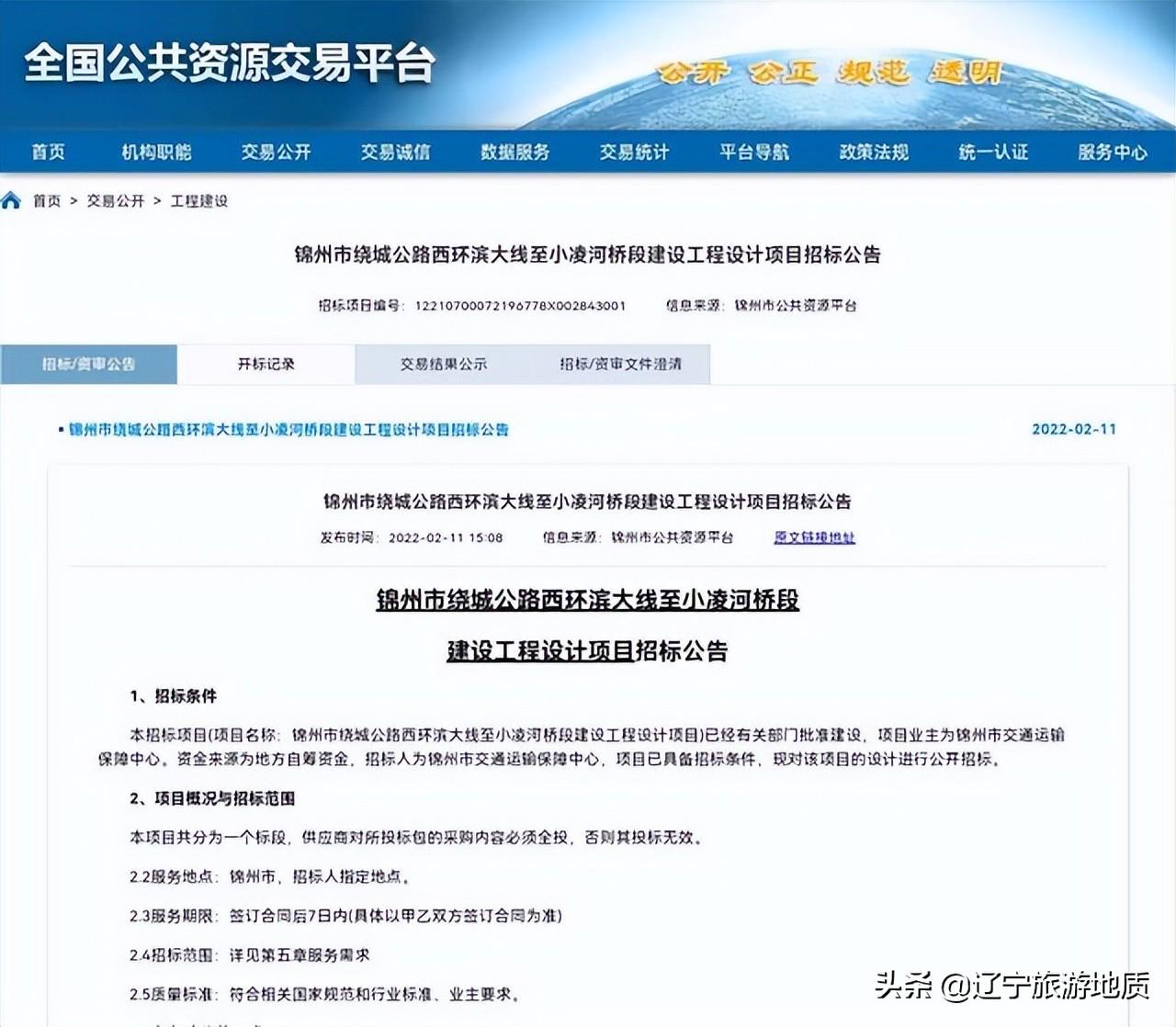Click the 原文链接地址 link
This screenshot has width=1176, height=1027.
[814, 537]
